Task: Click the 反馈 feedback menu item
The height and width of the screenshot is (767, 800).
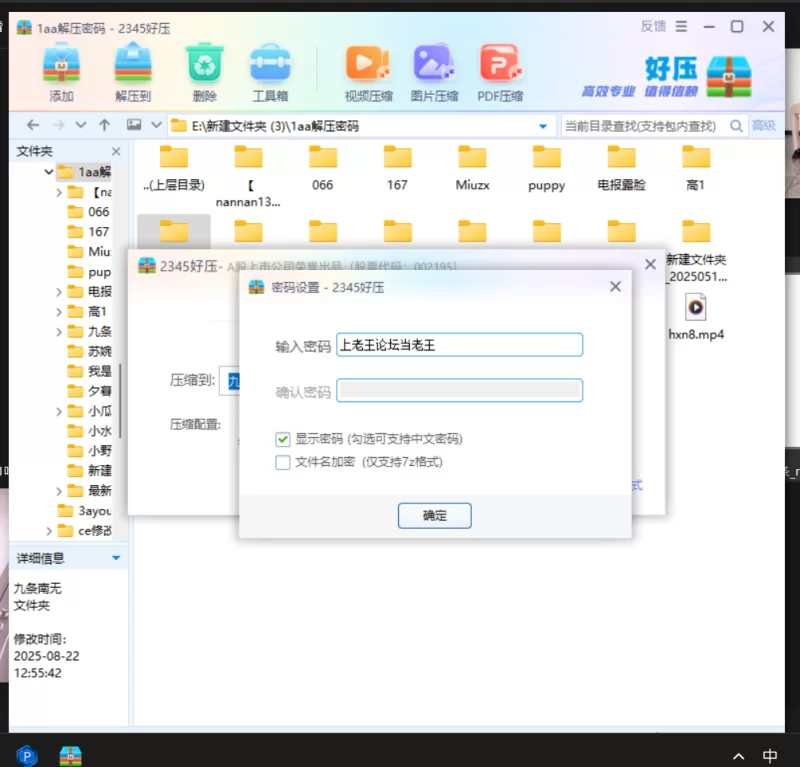Action: tap(653, 26)
